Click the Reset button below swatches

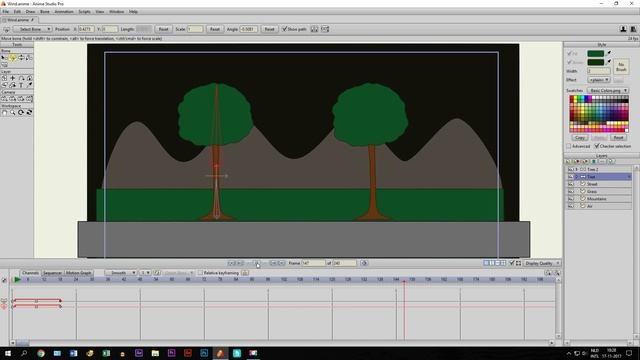click(x=618, y=138)
